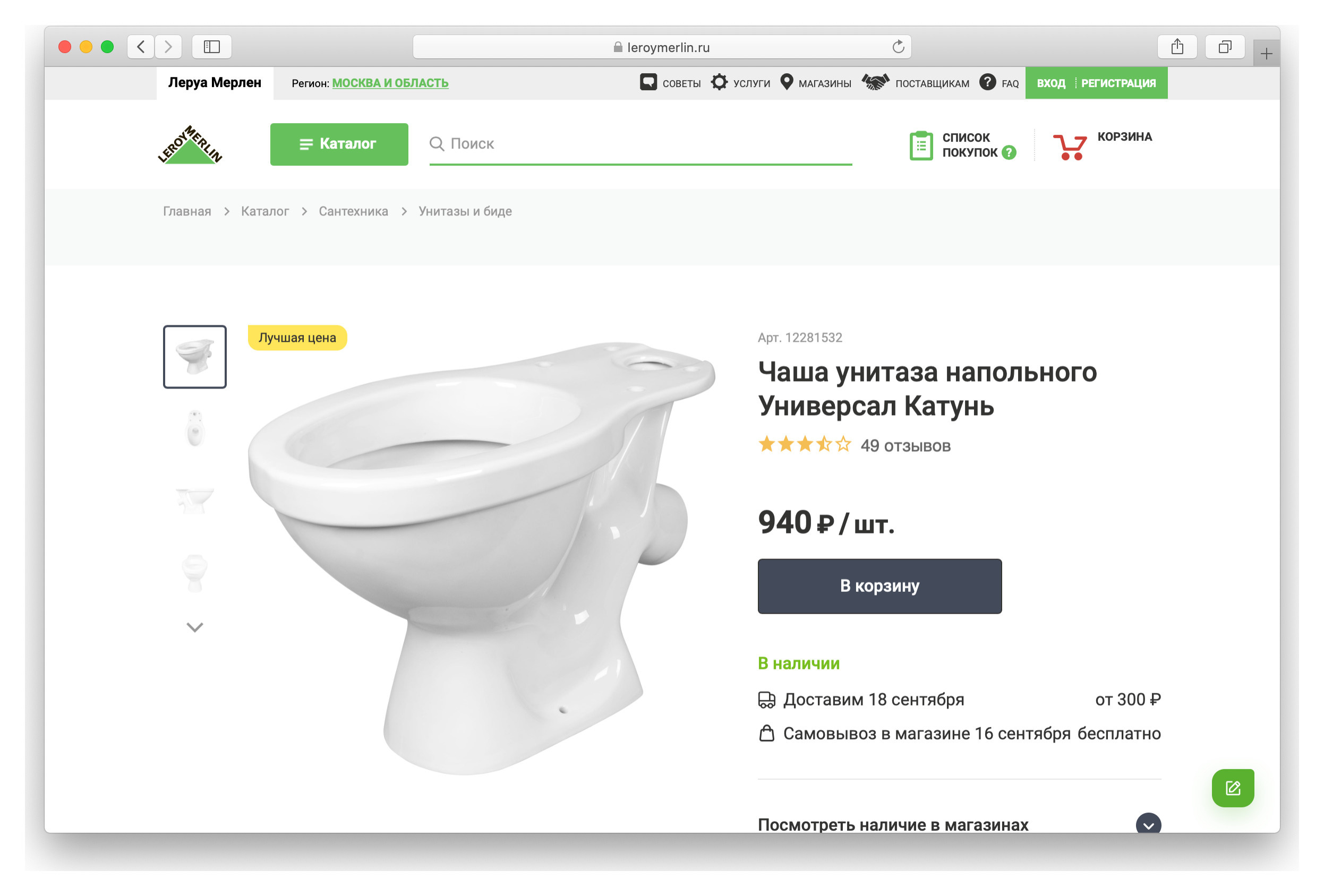Viewport: 1324px width, 896px height.
Task: Click the Safari share icon
Action: click(1177, 47)
